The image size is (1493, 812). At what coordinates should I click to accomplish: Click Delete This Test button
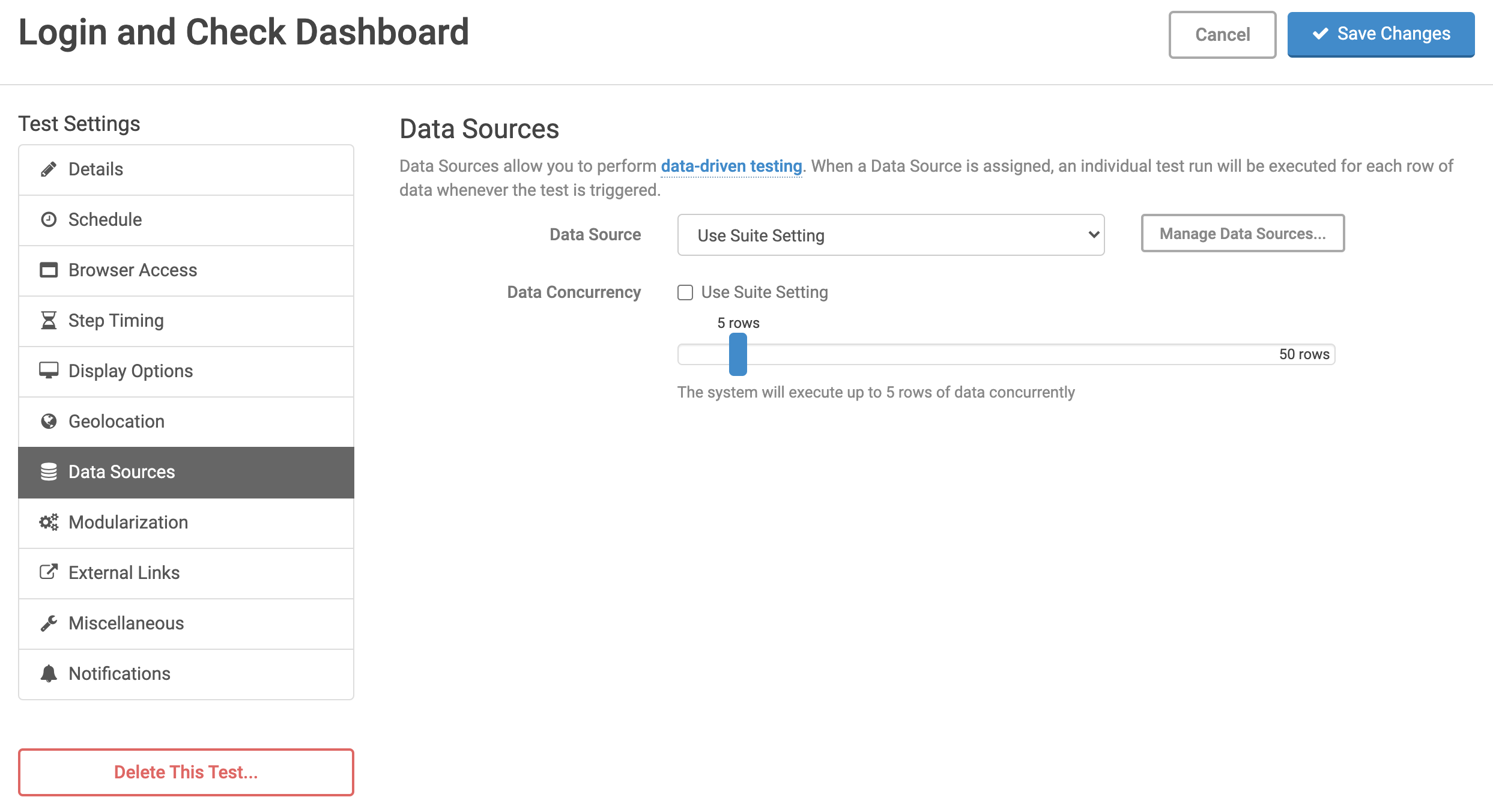click(186, 772)
